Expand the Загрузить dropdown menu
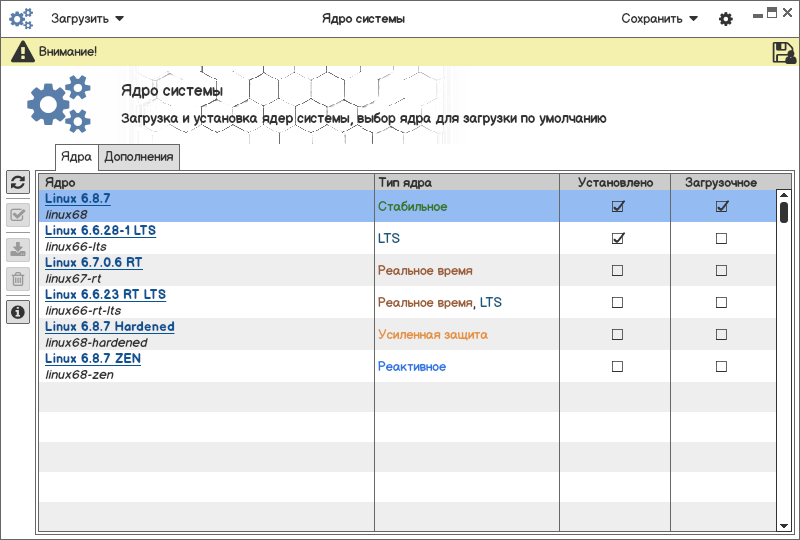 88,19
